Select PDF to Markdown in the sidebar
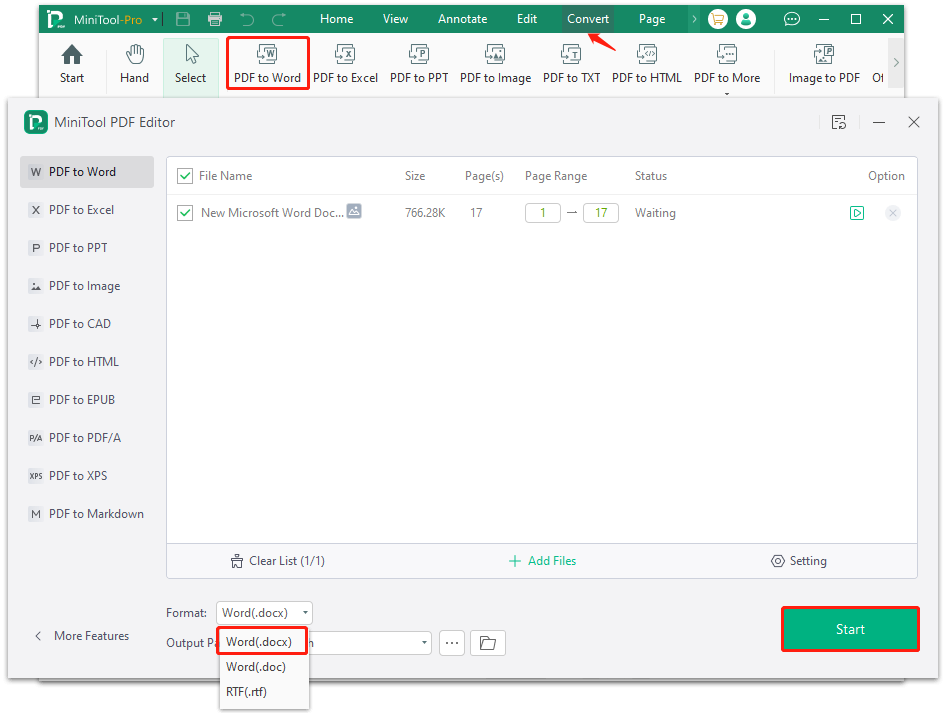 [87, 514]
